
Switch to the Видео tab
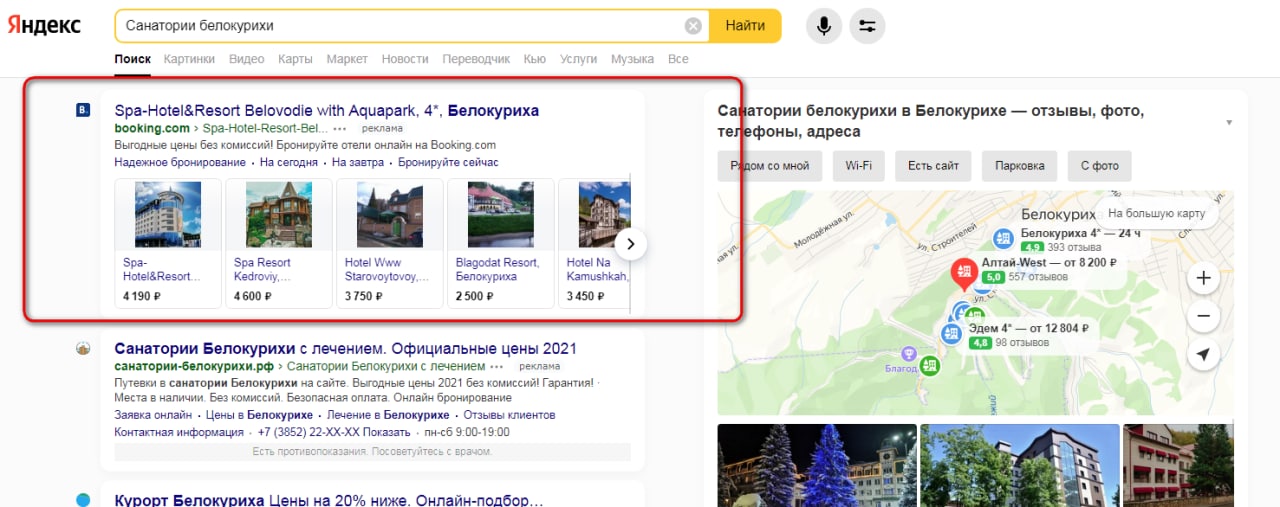click(246, 59)
